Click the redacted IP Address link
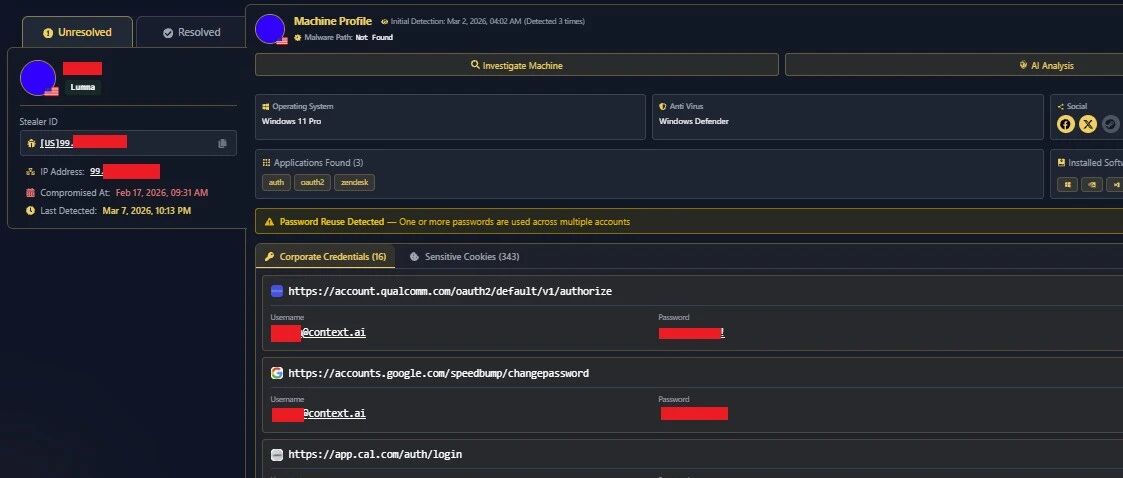 125,171
